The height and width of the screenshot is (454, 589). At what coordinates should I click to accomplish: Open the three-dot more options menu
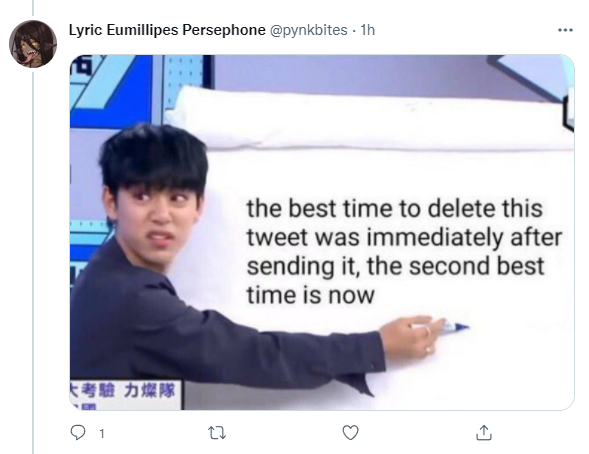(565, 30)
